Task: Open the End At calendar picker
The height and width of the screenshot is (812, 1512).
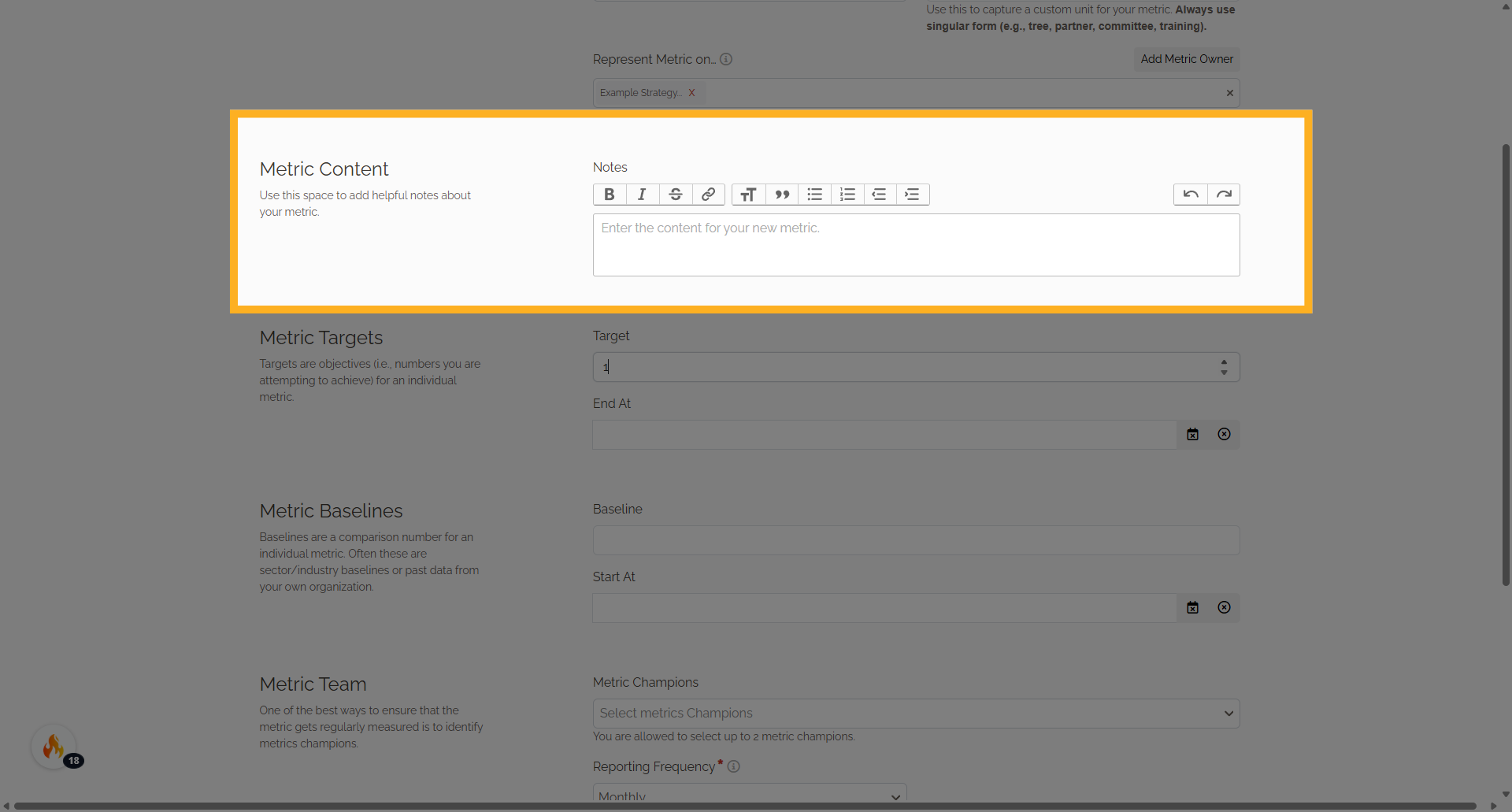Action: 1193,435
